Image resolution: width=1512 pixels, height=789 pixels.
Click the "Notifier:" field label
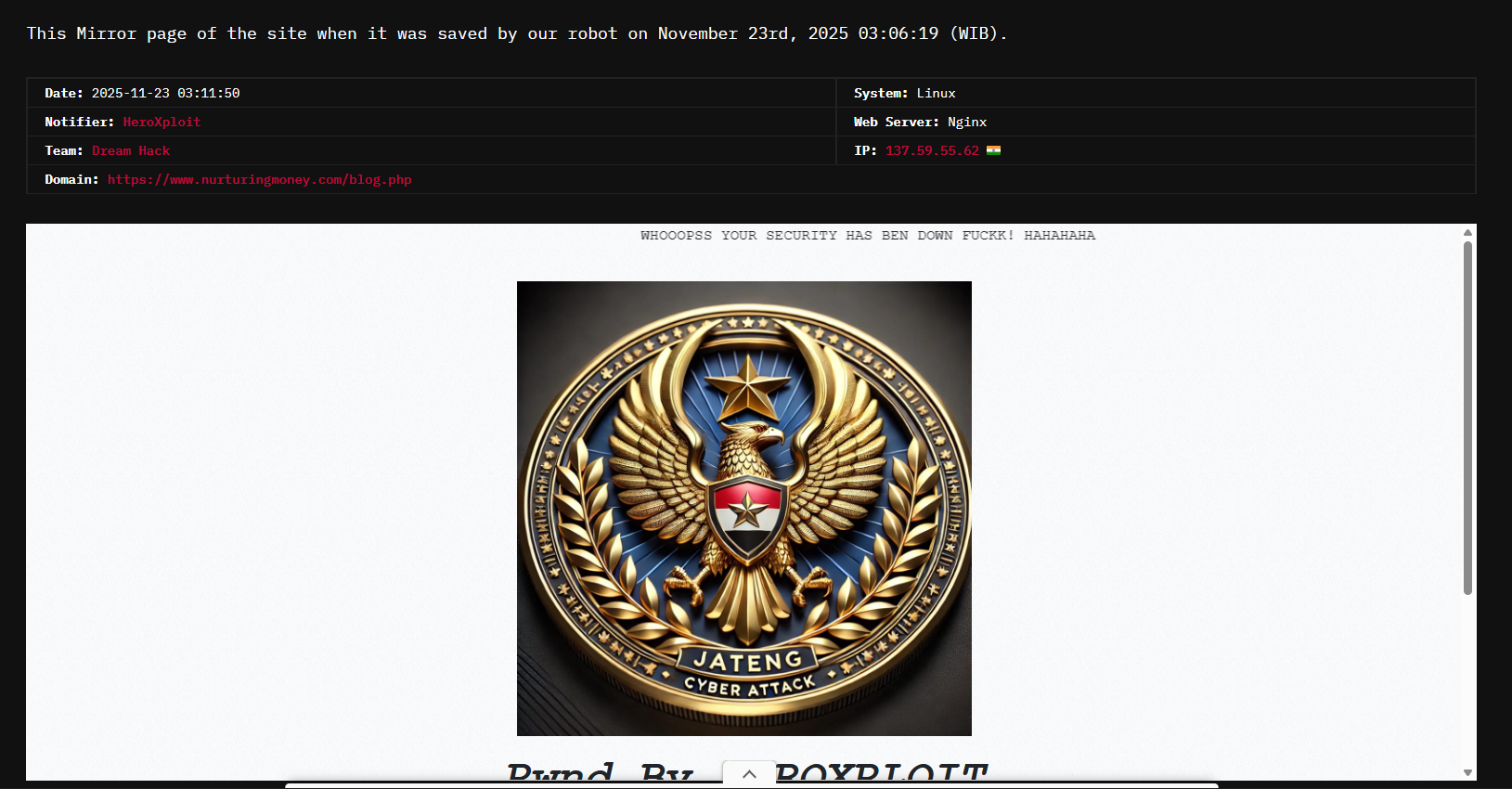pos(79,122)
